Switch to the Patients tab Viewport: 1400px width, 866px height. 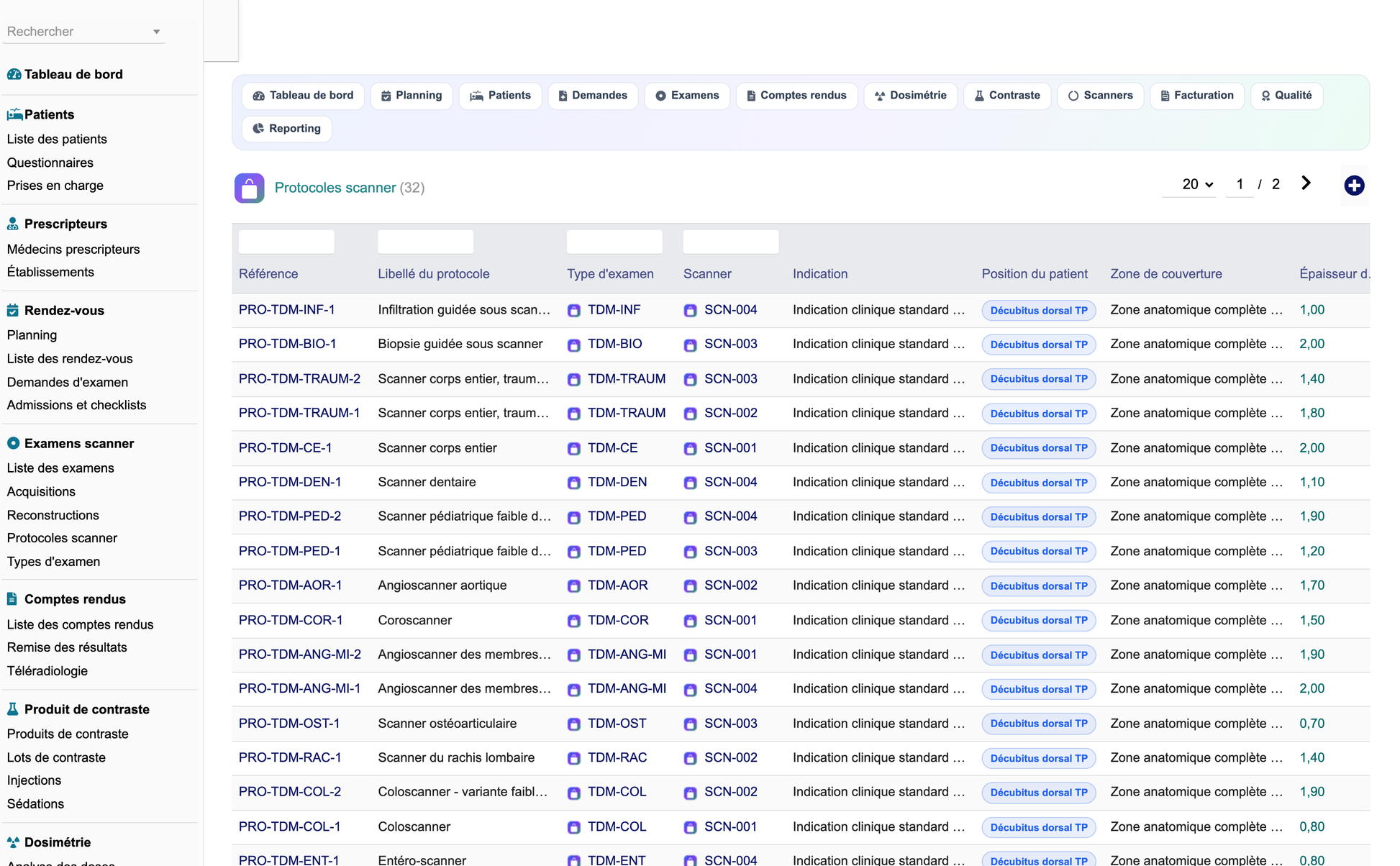point(500,96)
